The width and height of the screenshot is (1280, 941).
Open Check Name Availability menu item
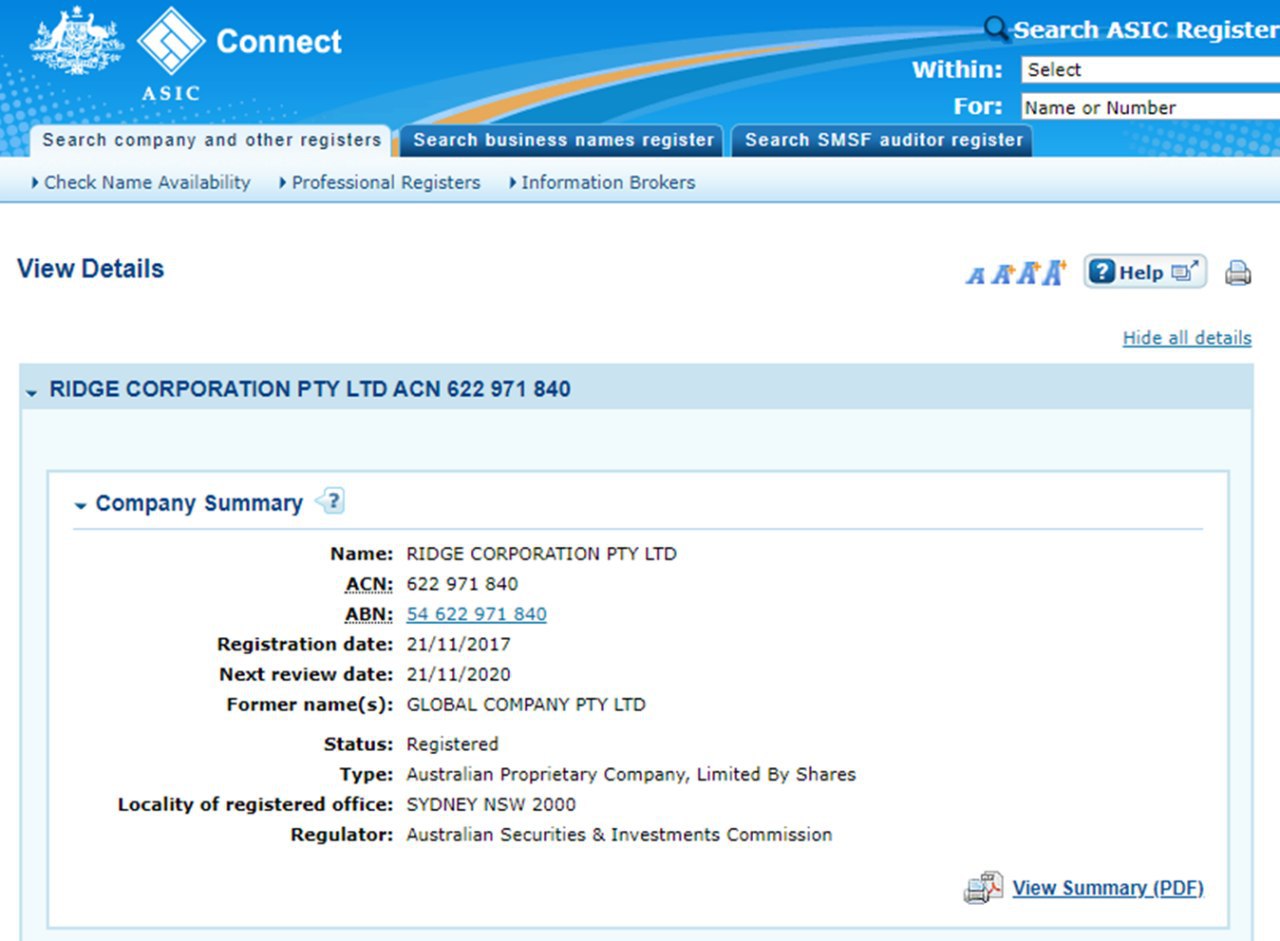click(x=146, y=183)
